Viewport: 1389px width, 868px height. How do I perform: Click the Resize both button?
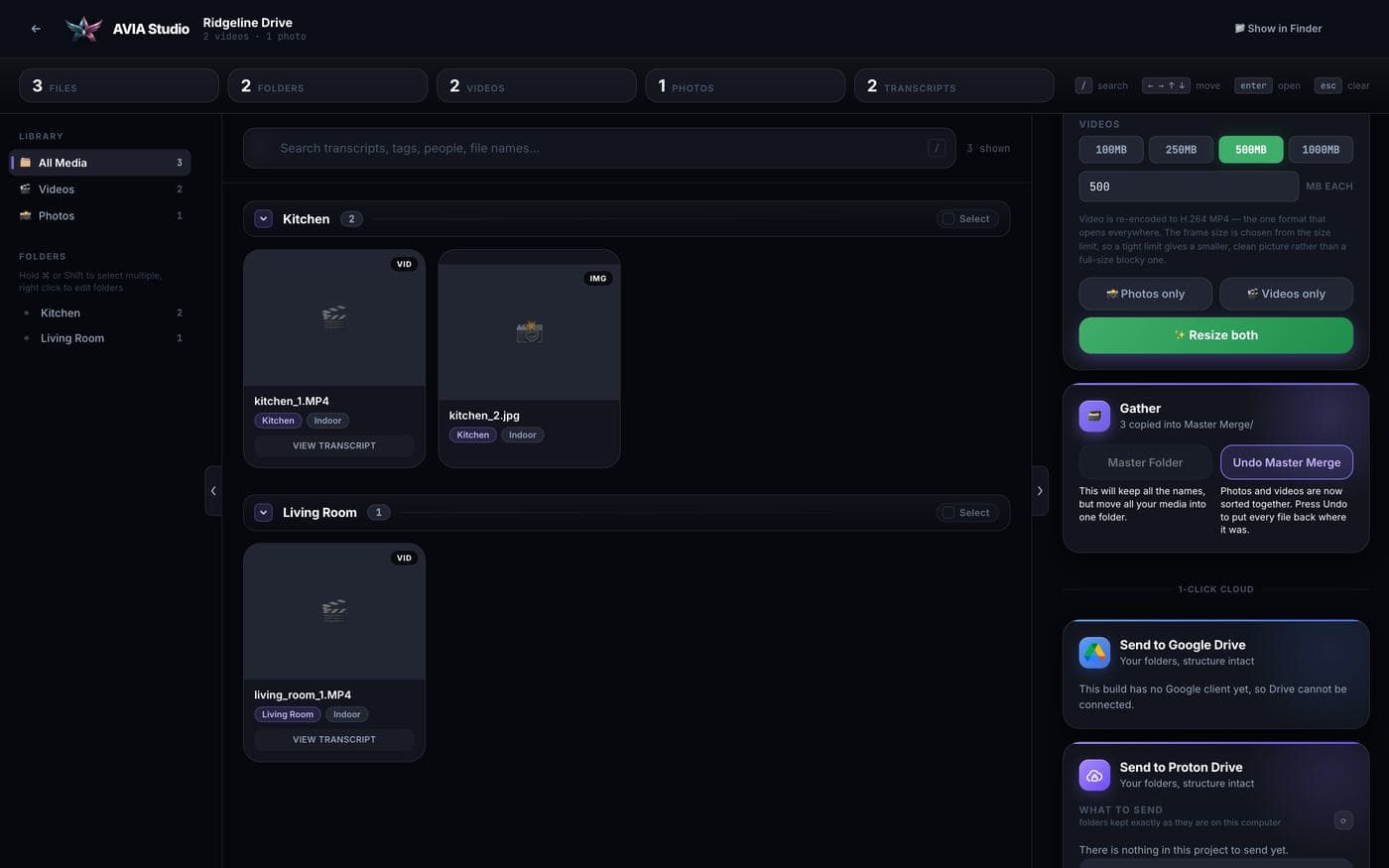pyautogui.click(x=1216, y=335)
